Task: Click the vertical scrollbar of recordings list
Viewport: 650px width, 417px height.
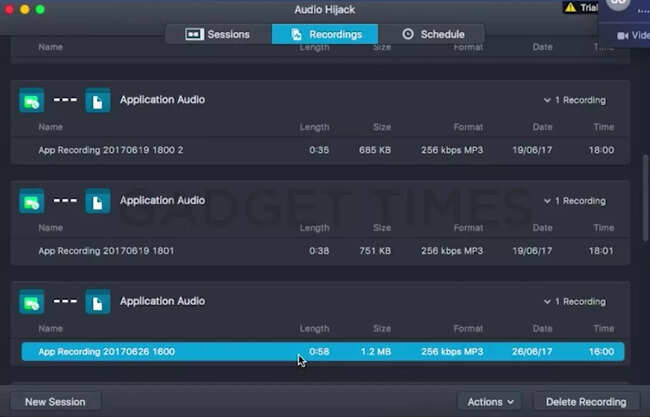Action: (646, 198)
